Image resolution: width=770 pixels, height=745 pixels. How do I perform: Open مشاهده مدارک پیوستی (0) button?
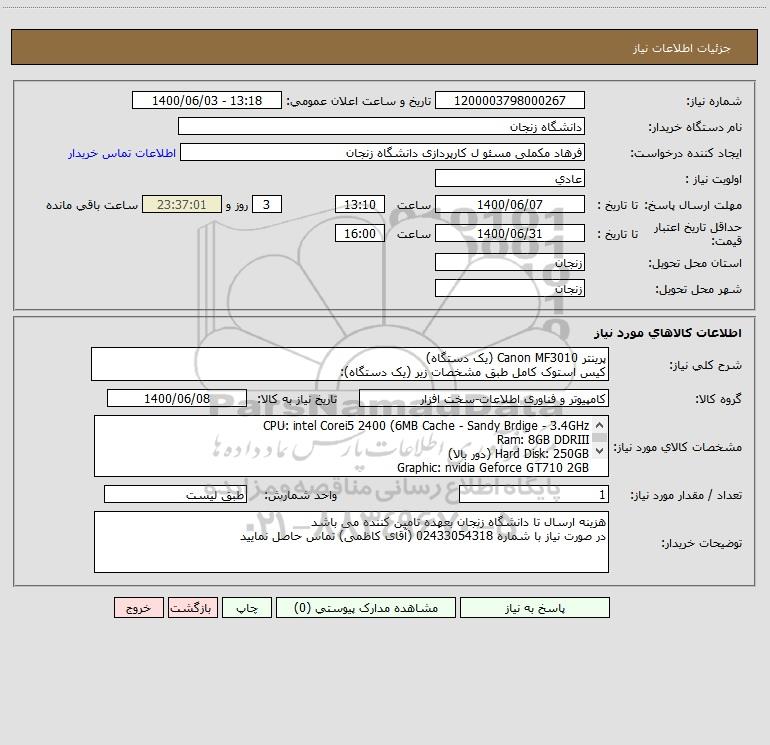pos(366,608)
